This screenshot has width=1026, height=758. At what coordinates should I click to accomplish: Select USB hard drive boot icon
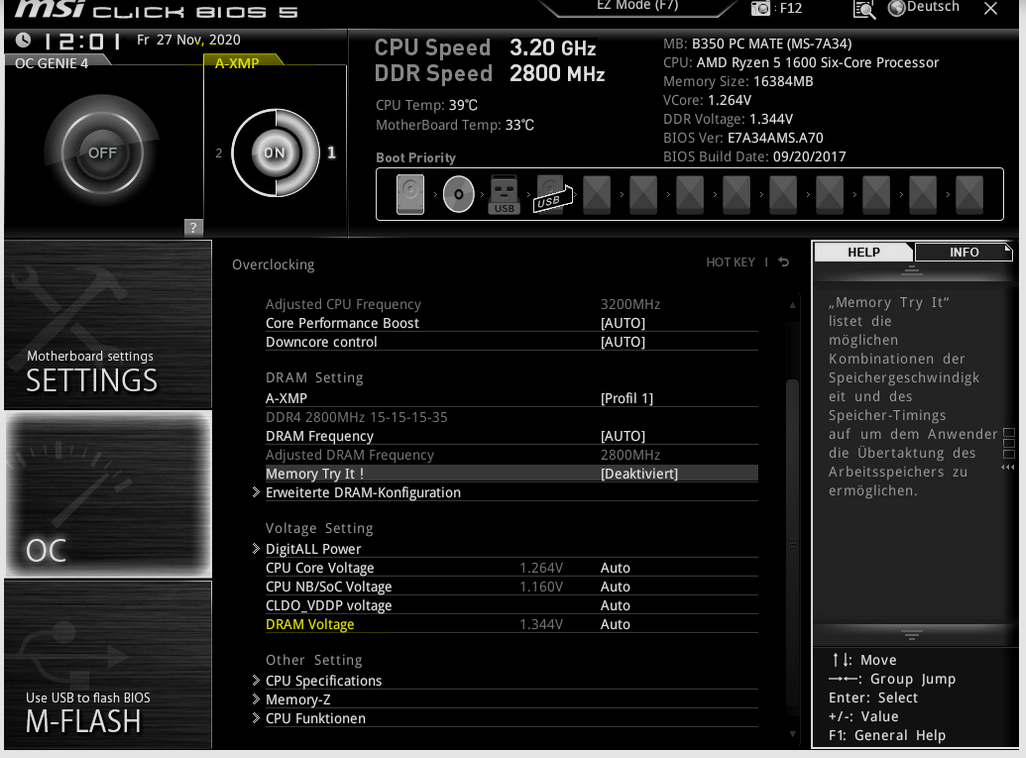(x=552, y=194)
